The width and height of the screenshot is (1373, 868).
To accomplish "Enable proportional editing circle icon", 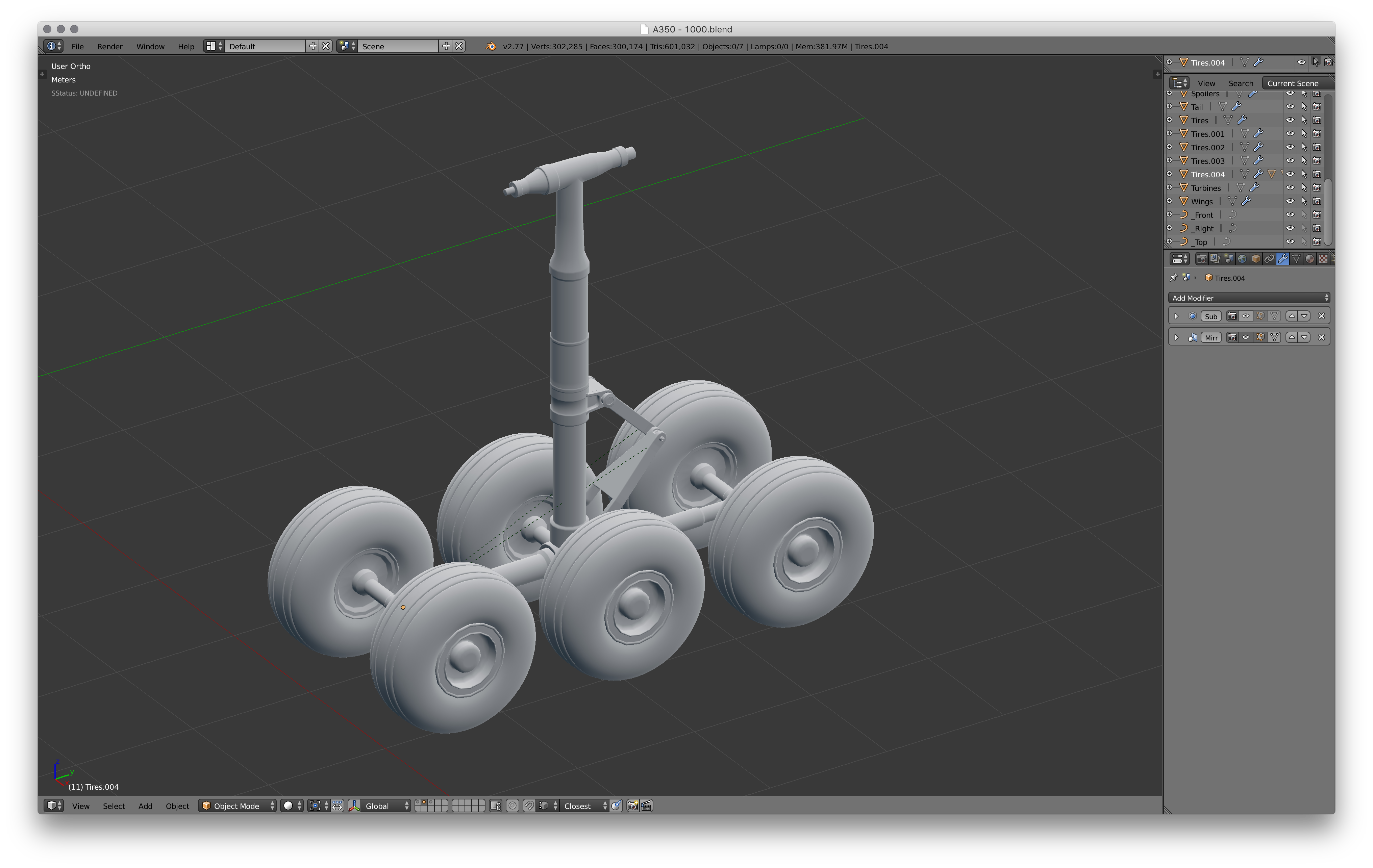I will (x=513, y=805).
